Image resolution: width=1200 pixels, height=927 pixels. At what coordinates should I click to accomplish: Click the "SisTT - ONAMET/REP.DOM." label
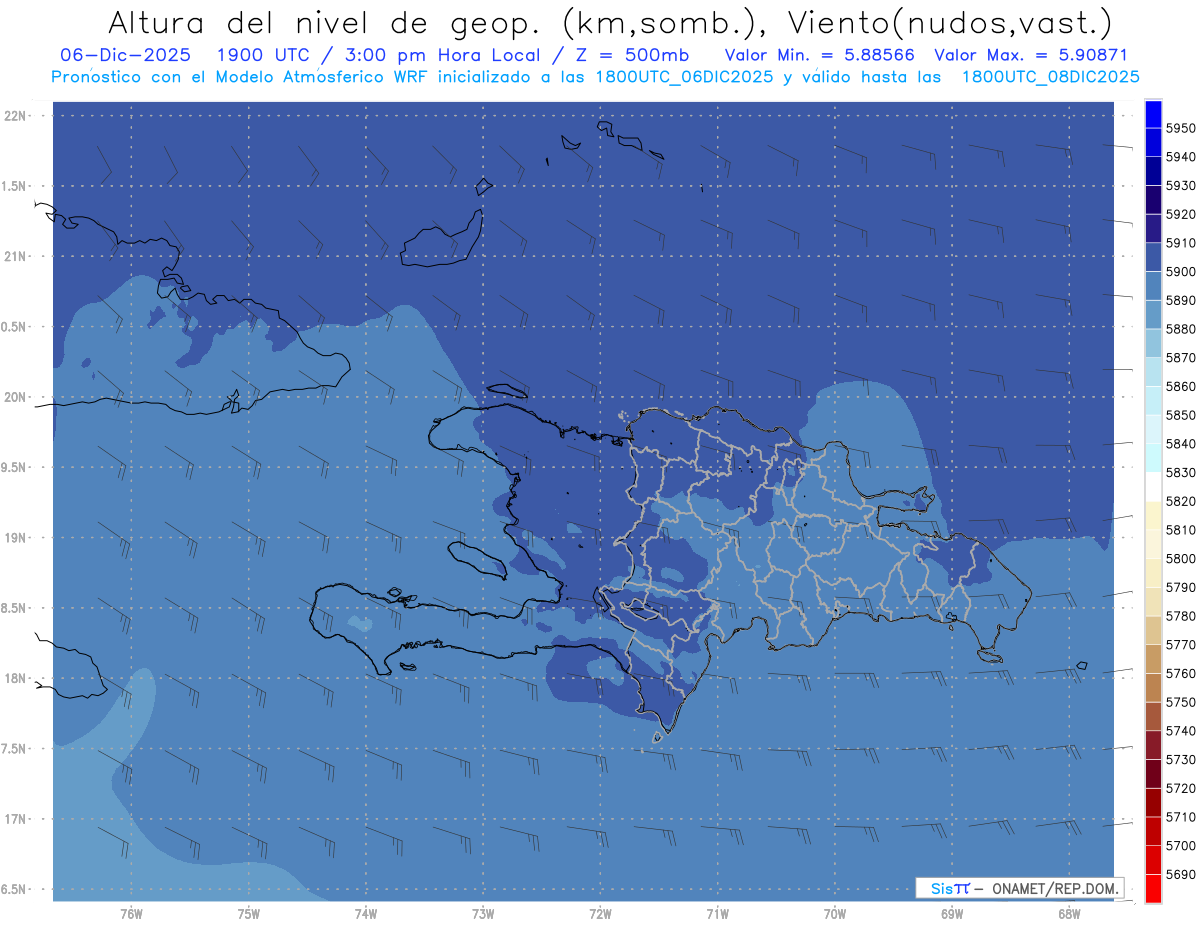click(x=1018, y=888)
